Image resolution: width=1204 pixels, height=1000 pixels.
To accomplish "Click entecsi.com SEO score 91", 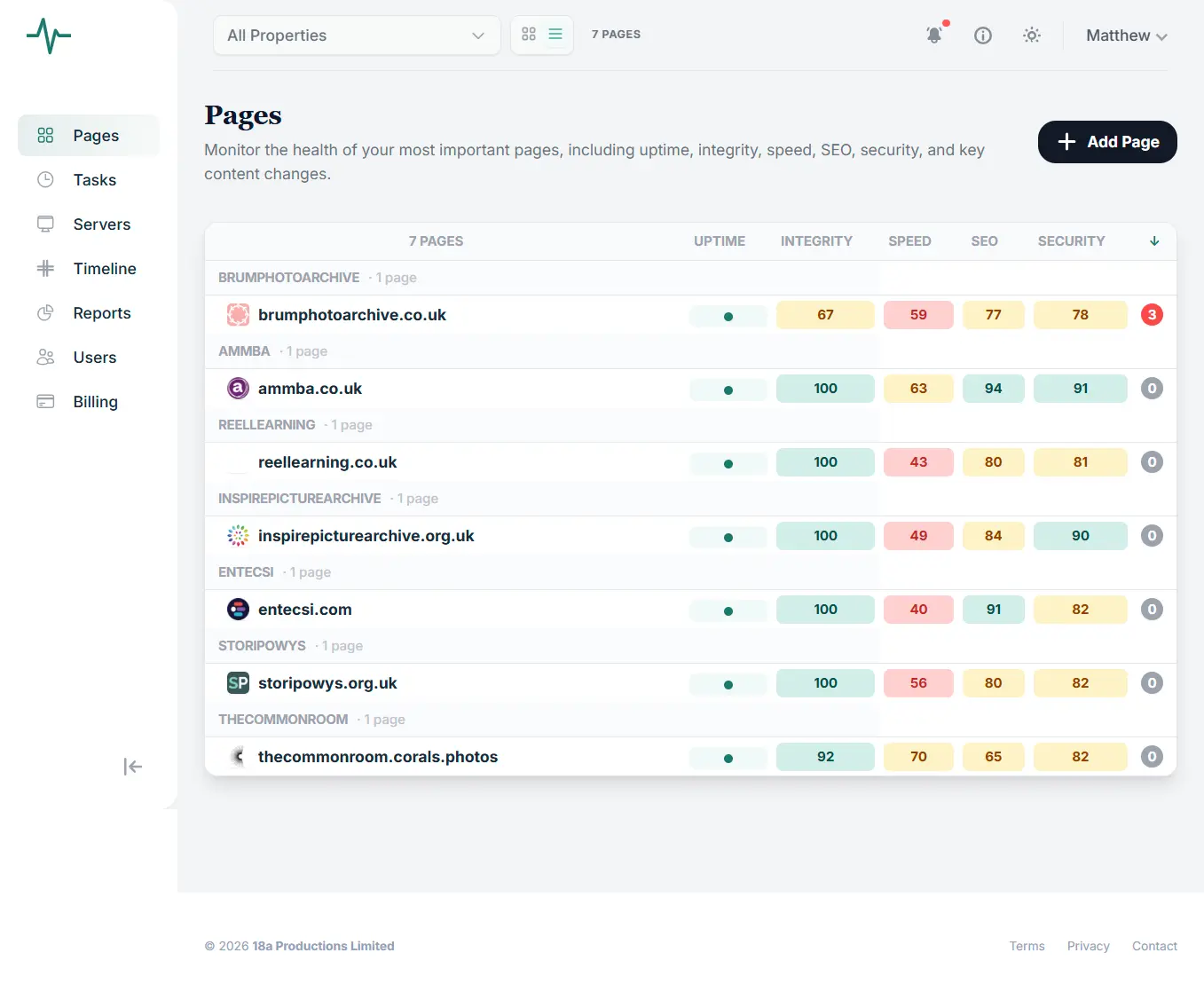I will tap(994, 610).
